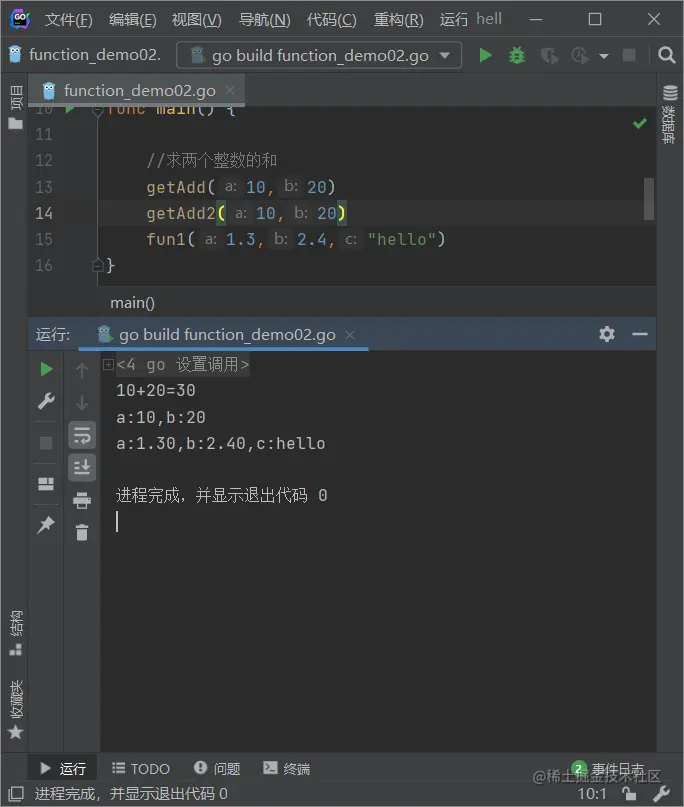Click the output line 10+20=30
The image size is (684, 807).
[155, 391]
